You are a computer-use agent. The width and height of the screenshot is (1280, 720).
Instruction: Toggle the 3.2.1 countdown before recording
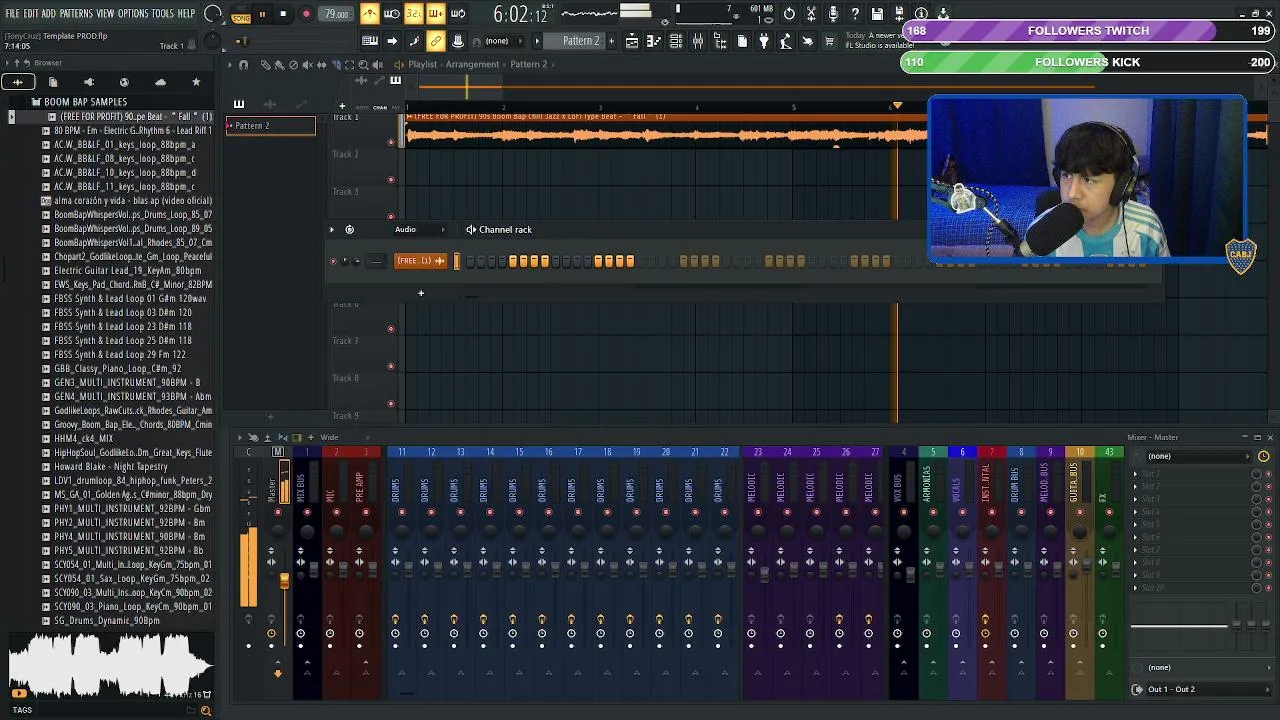point(413,14)
